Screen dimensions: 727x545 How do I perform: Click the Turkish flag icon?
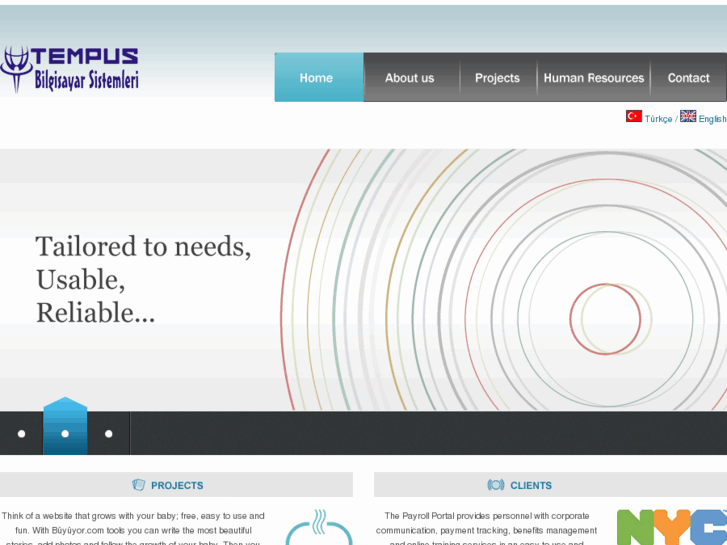[634, 116]
